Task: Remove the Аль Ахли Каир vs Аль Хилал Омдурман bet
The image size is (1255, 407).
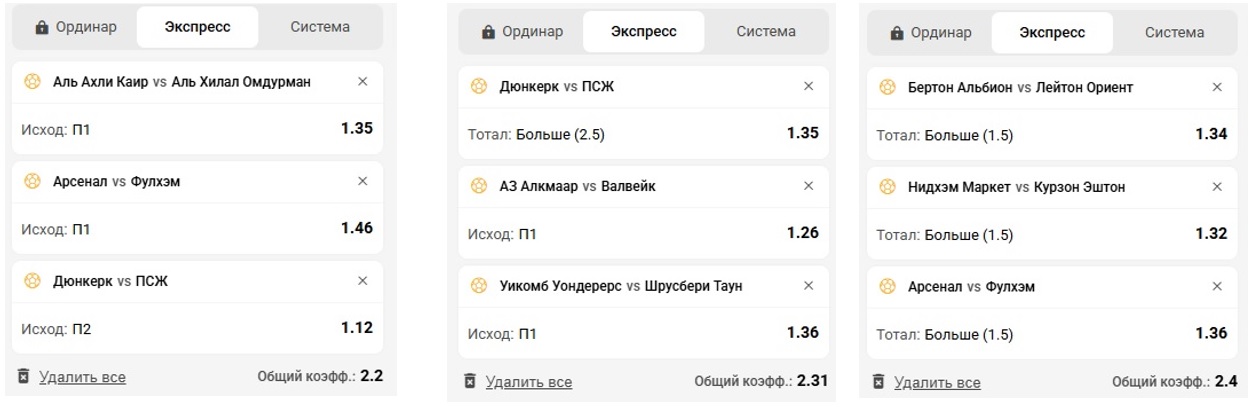Action: pyautogui.click(x=362, y=82)
